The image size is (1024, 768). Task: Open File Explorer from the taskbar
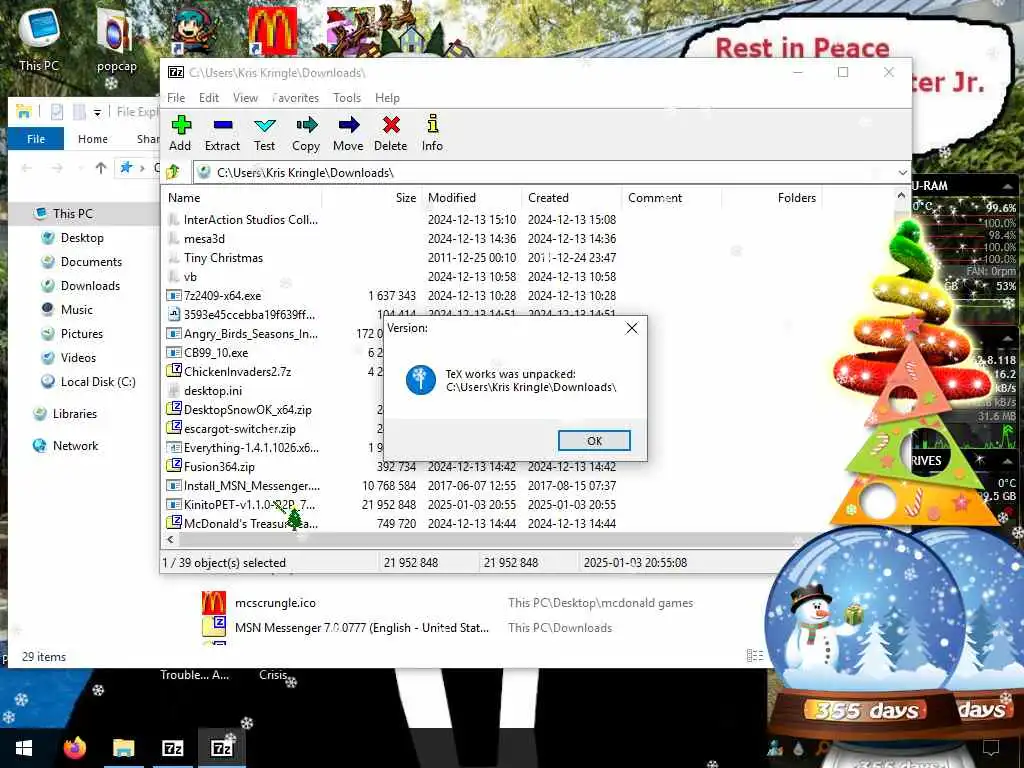point(123,748)
